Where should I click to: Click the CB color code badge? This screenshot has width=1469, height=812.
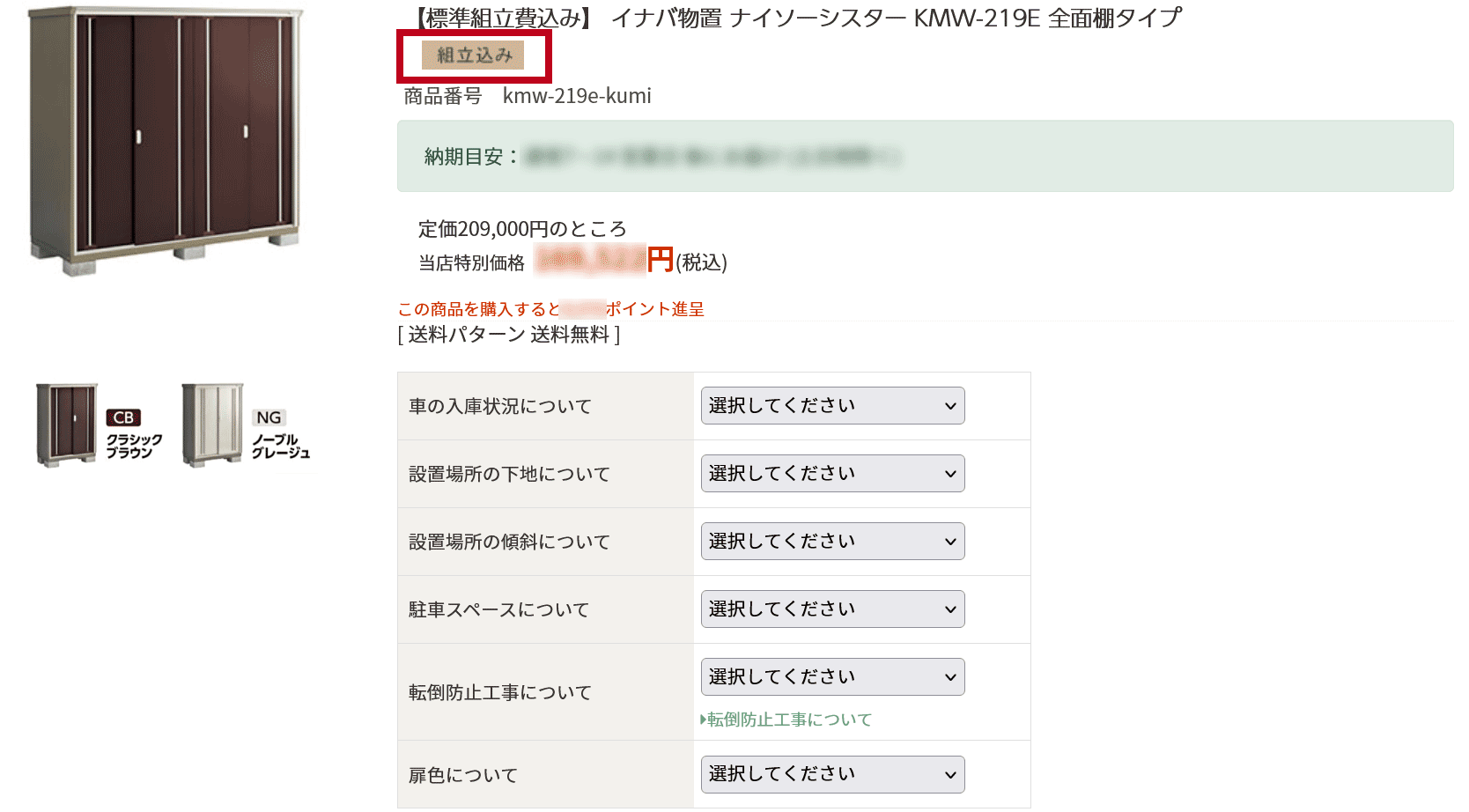pyautogui.click(x=123, y=417)
